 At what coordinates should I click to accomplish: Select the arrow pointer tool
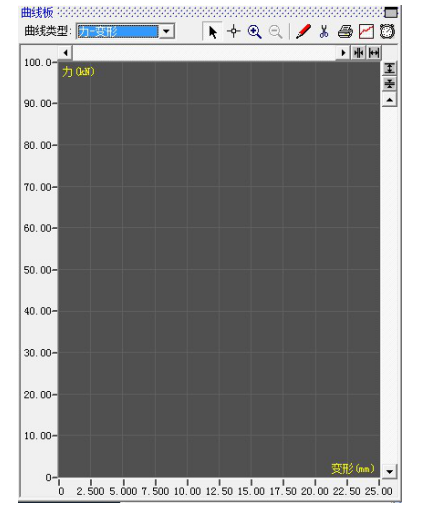tap(212, 32)
